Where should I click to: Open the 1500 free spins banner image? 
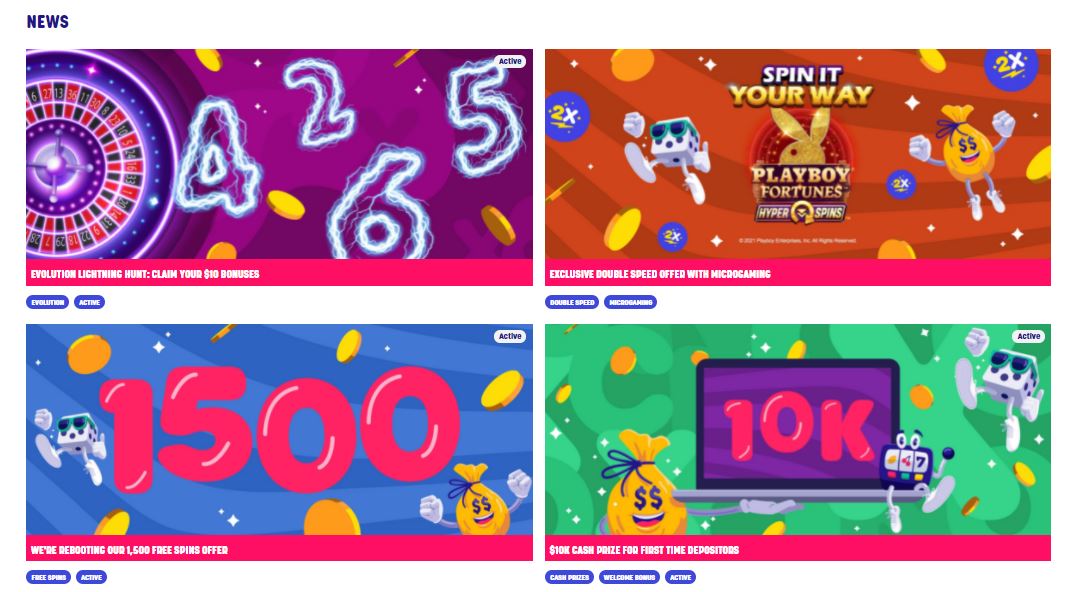(x=279, y=429)
